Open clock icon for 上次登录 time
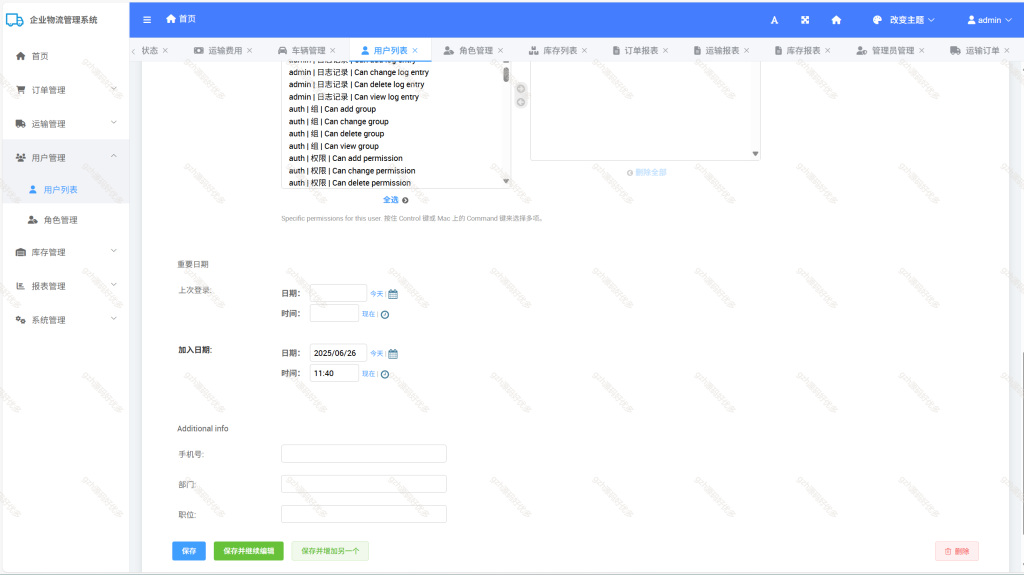Viewport: 1024px width, 575px height. tap(385, 314)
